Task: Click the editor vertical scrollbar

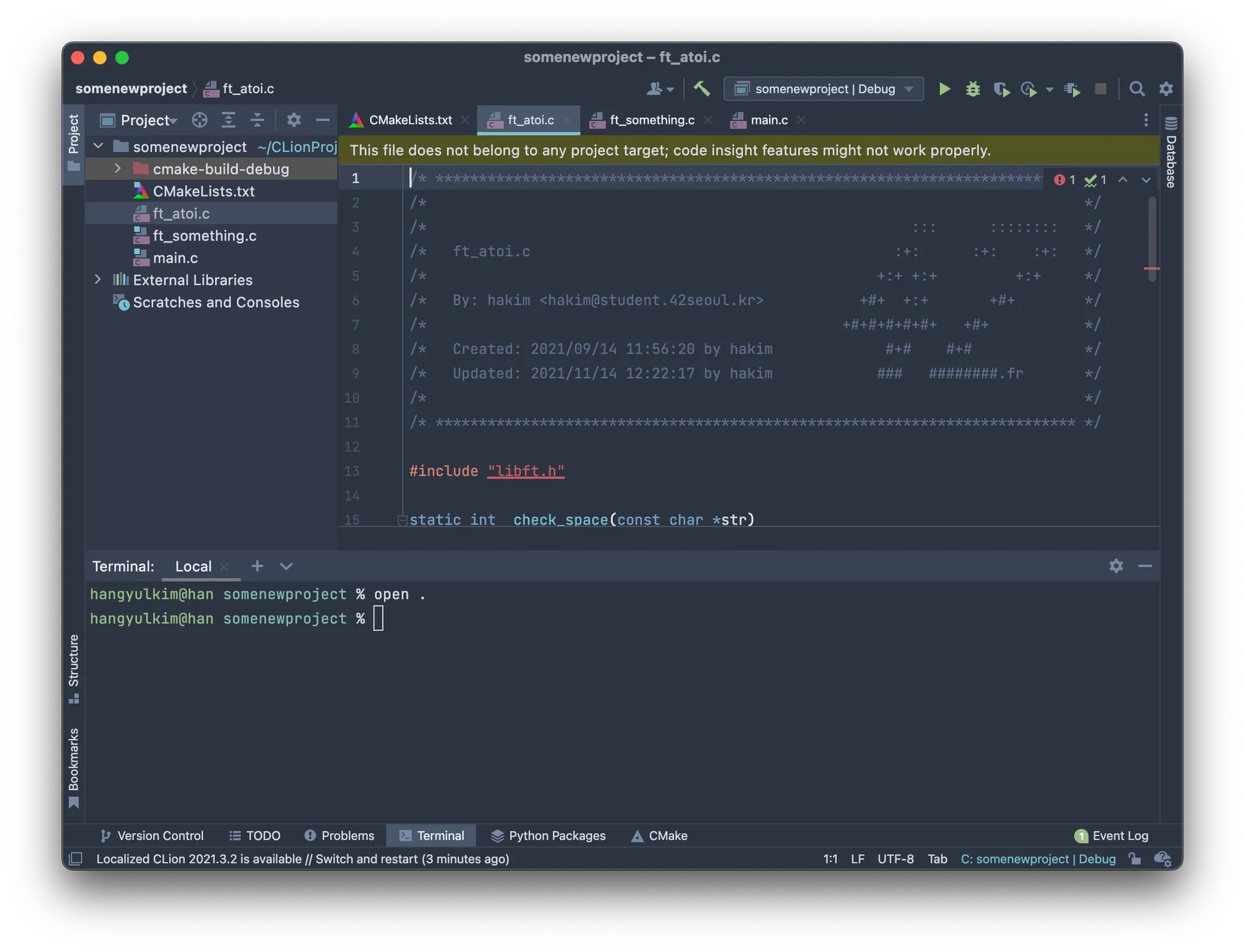Action: pyautogui.click(x=1151, y=238)
